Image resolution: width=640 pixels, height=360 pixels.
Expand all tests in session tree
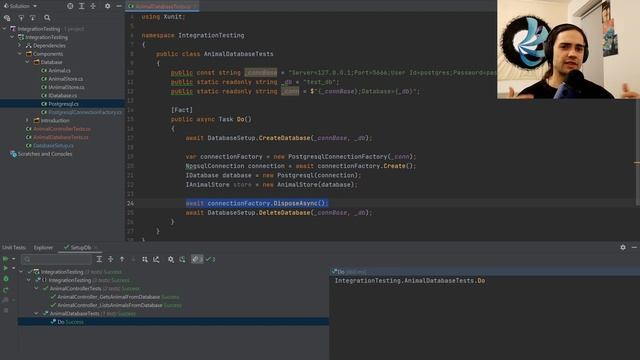point(99,259)
